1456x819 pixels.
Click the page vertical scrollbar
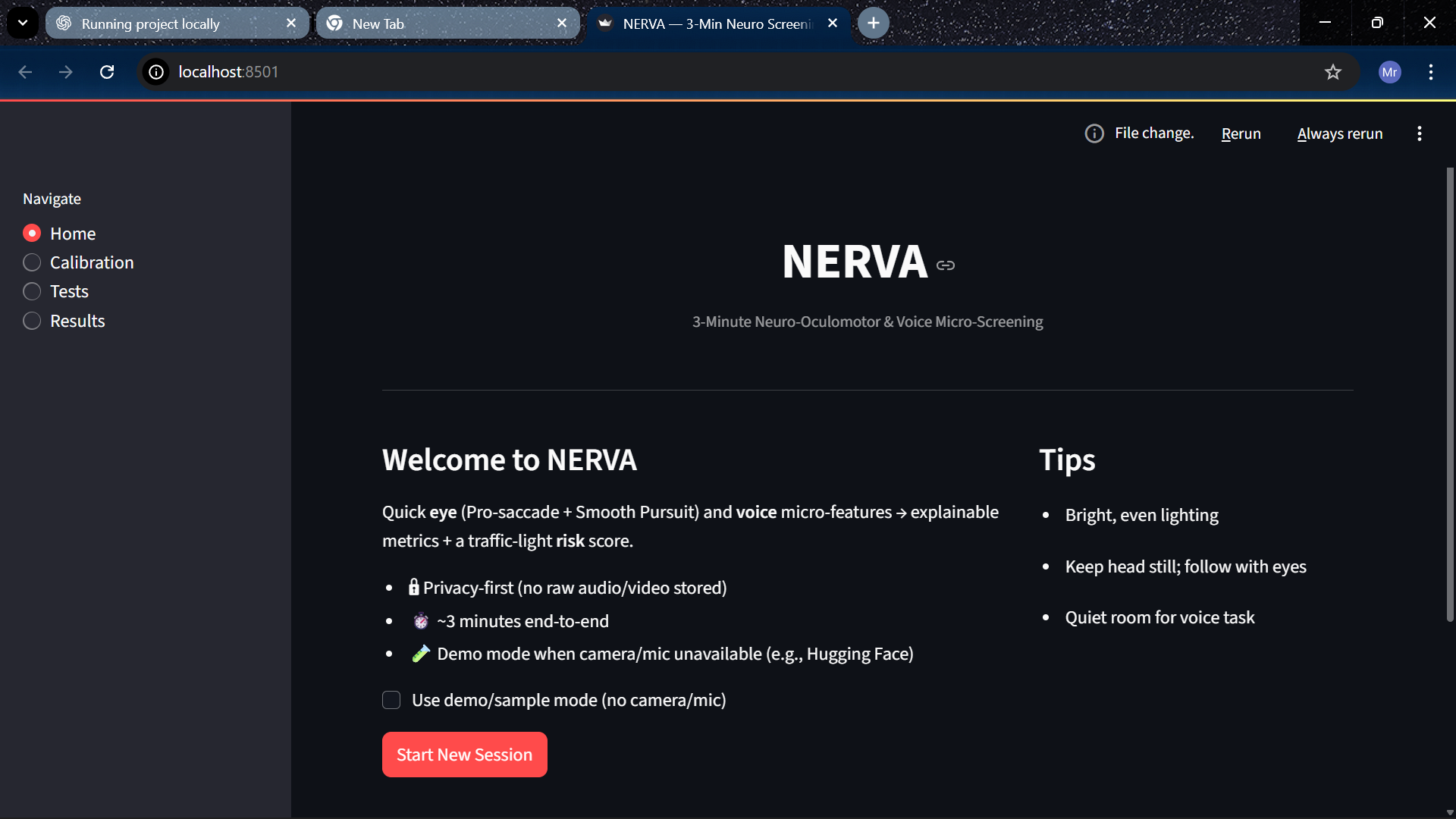pyautogui.click(x=1450, y=394)
